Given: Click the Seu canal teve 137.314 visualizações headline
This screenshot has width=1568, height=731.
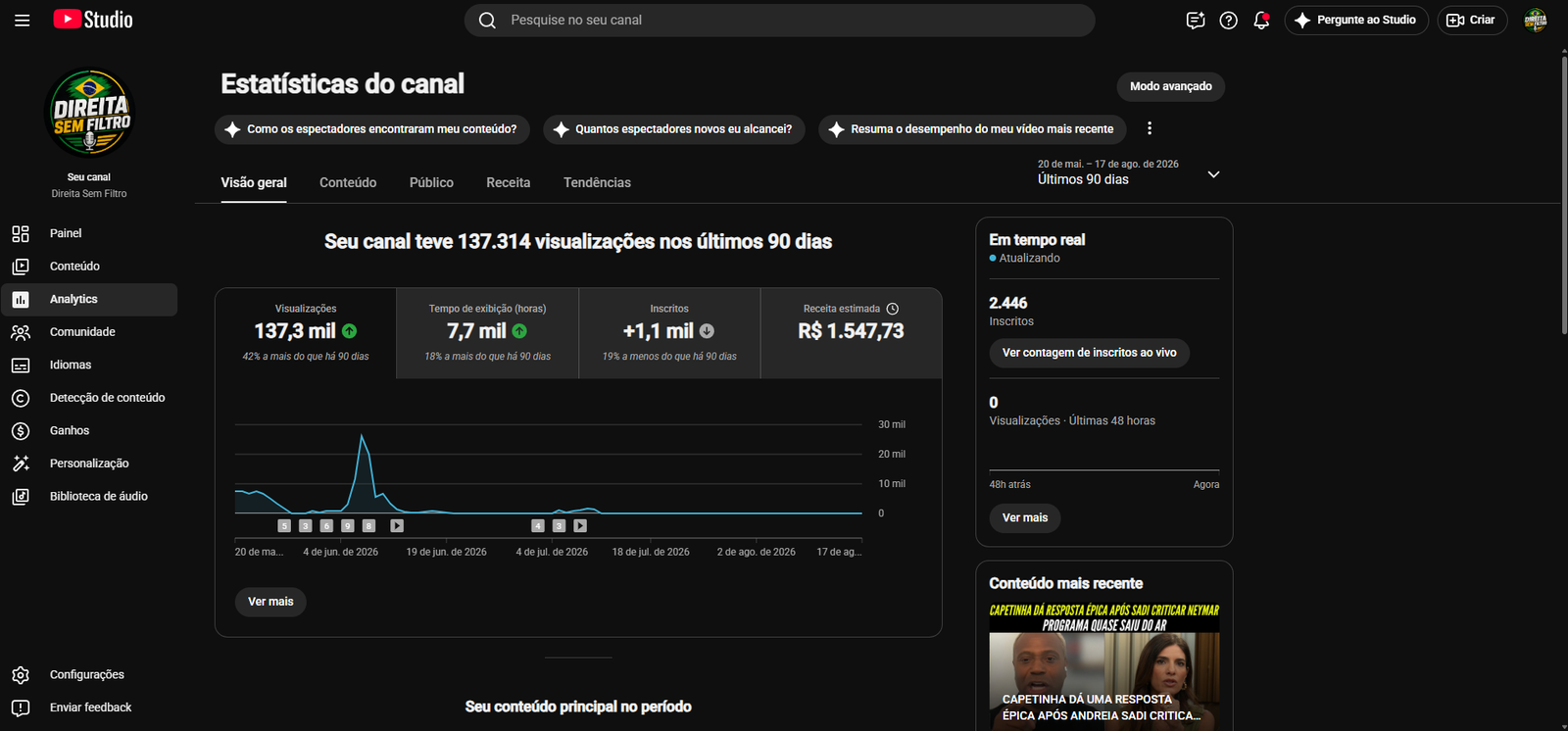Looking at the screenshot, I should click(x=578, y=242).
